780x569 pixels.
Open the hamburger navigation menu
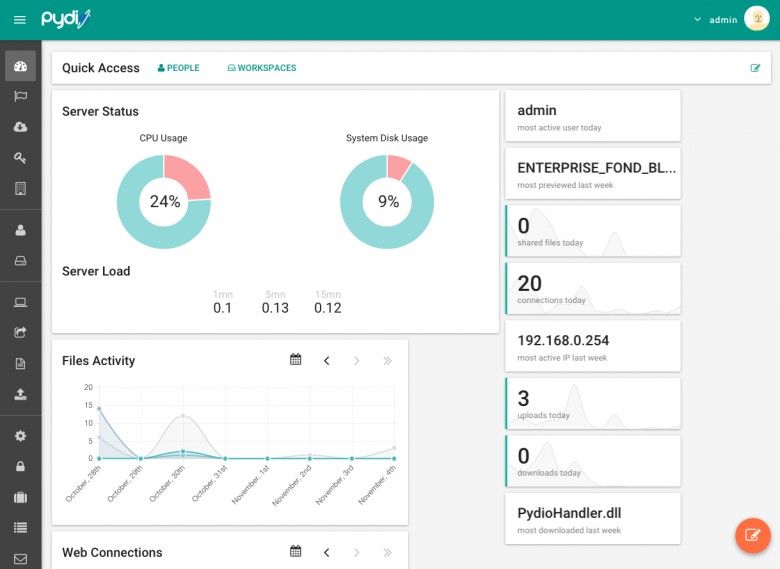20,20
